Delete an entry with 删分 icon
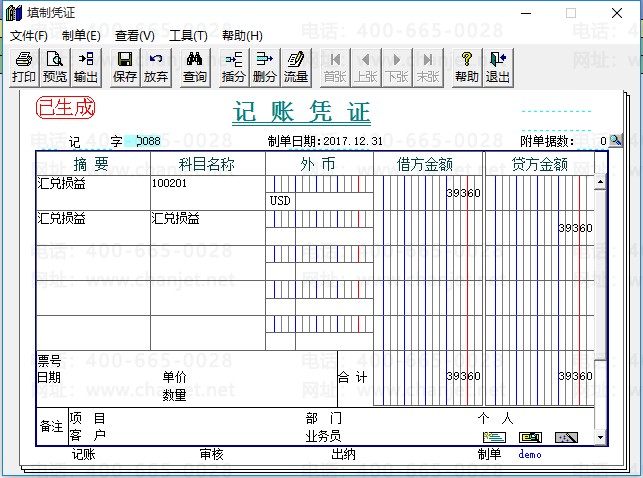 pos(265,67)
